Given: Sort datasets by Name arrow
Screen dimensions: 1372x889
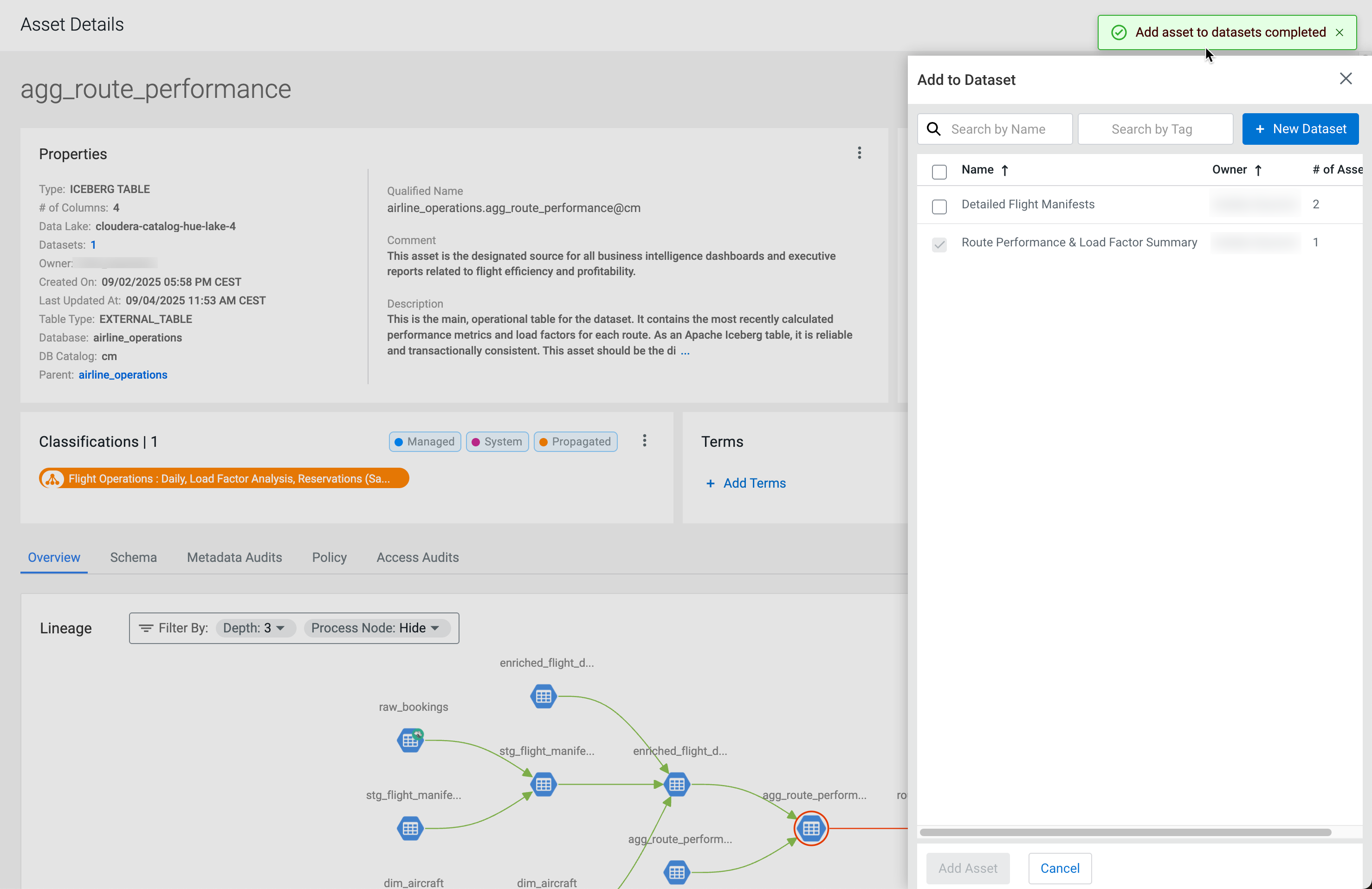Looking at the screenshot, I should pyautogui.click(x=1005, y=170).
